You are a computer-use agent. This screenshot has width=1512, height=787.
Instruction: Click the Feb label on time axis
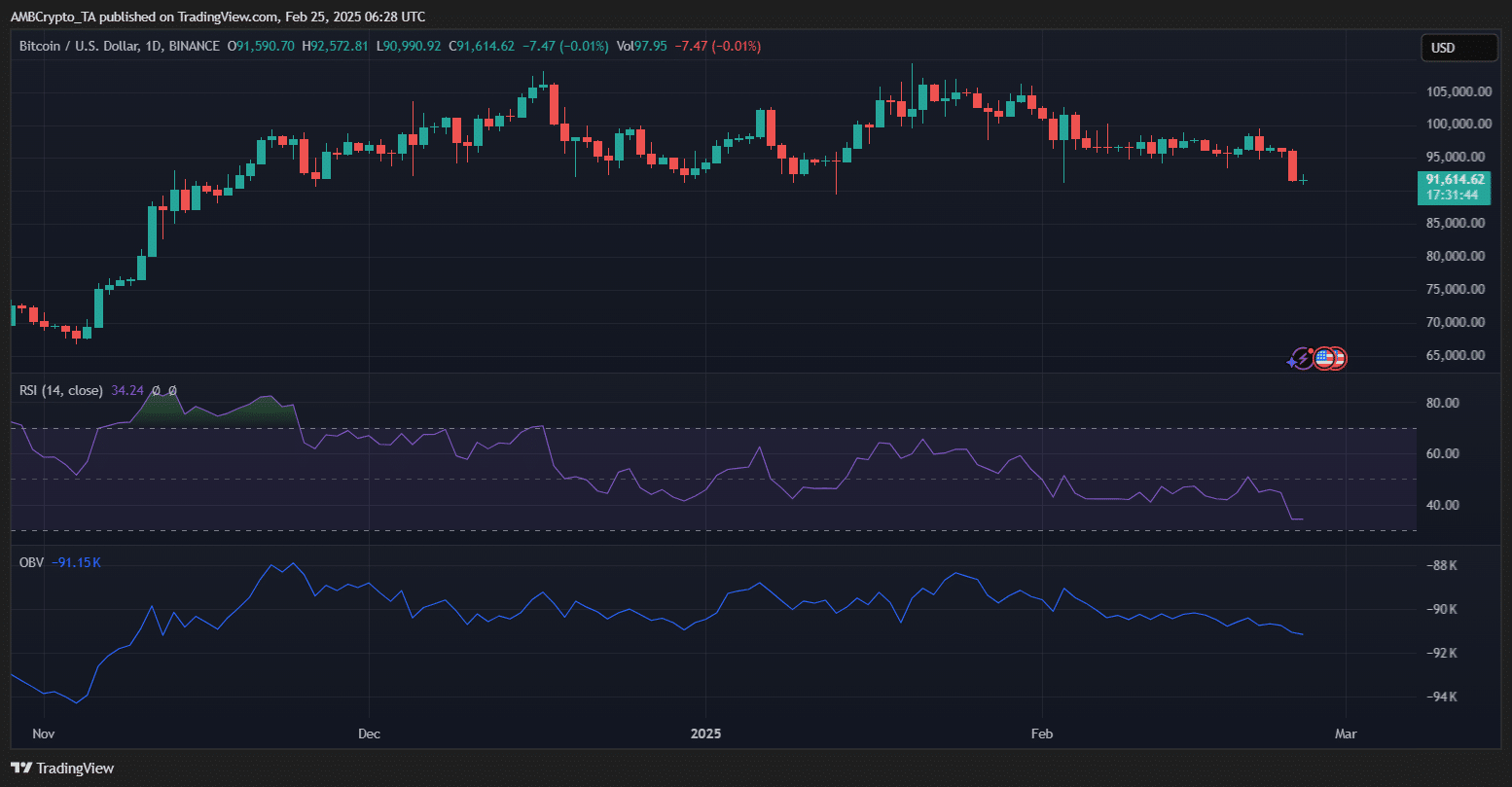(1041, 733)
